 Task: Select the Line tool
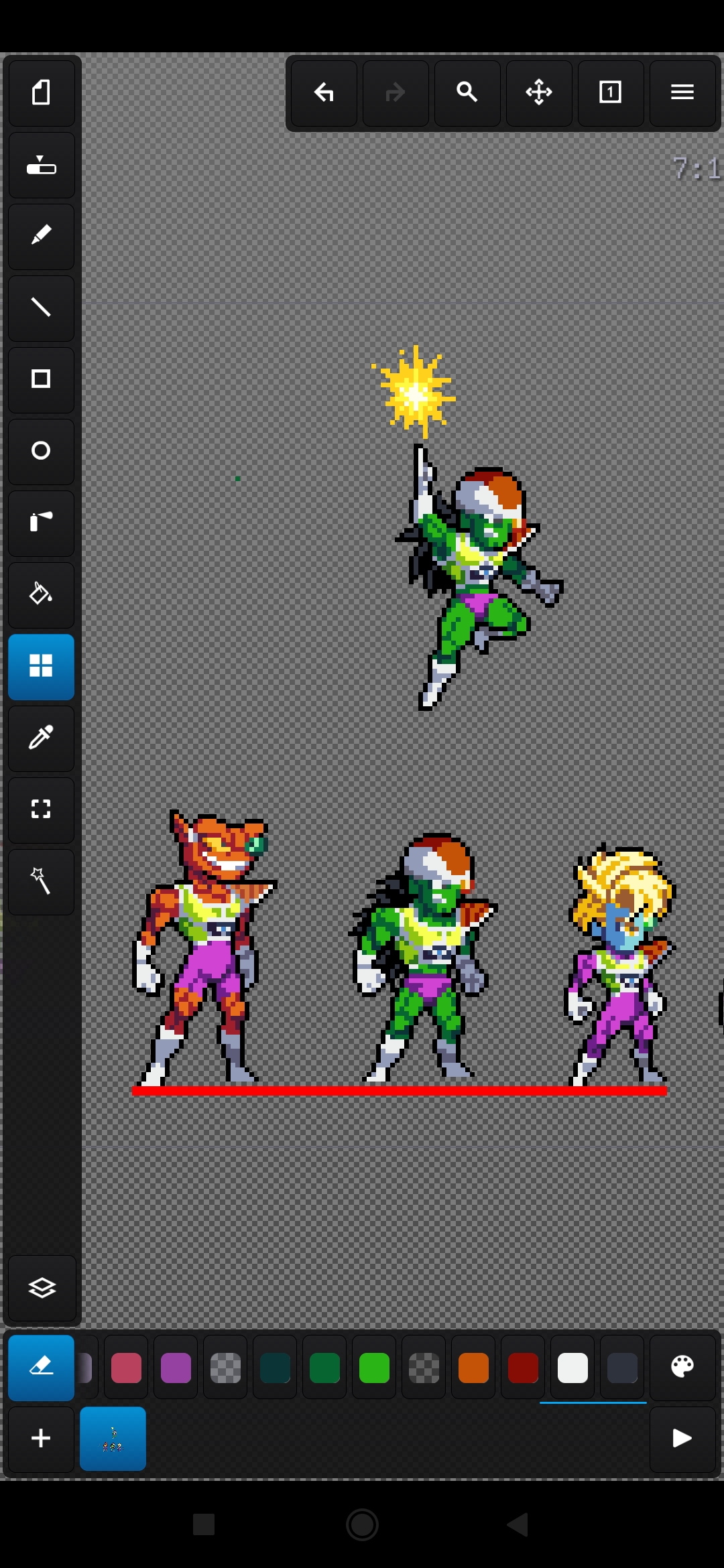point(41,308)
